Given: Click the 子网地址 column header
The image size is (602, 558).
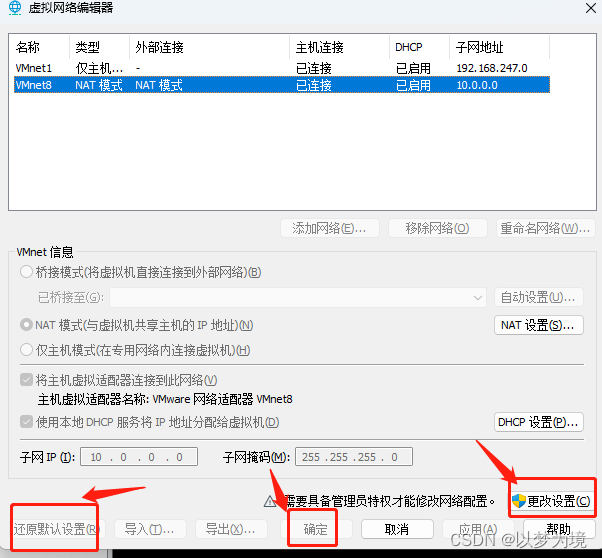Looking at the screenshot, I should pyautogui.click(x=480, y=47).
